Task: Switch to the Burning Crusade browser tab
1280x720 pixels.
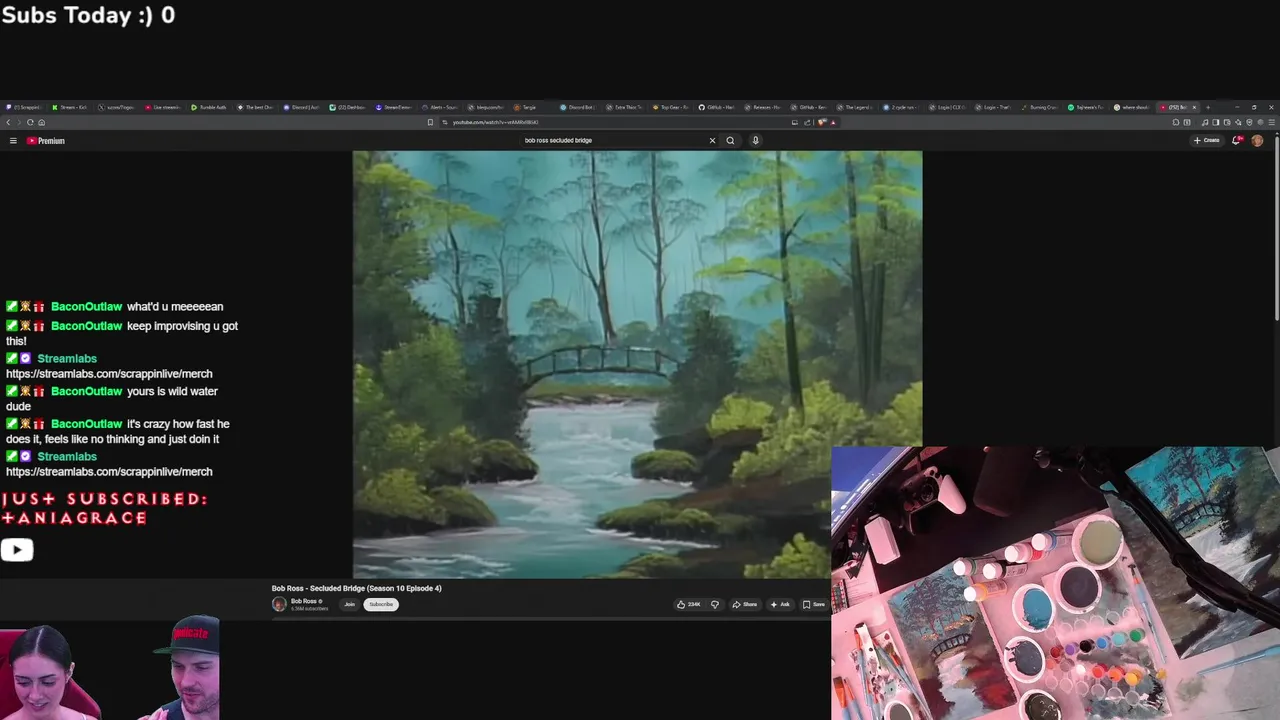Action: point(1040,107)
